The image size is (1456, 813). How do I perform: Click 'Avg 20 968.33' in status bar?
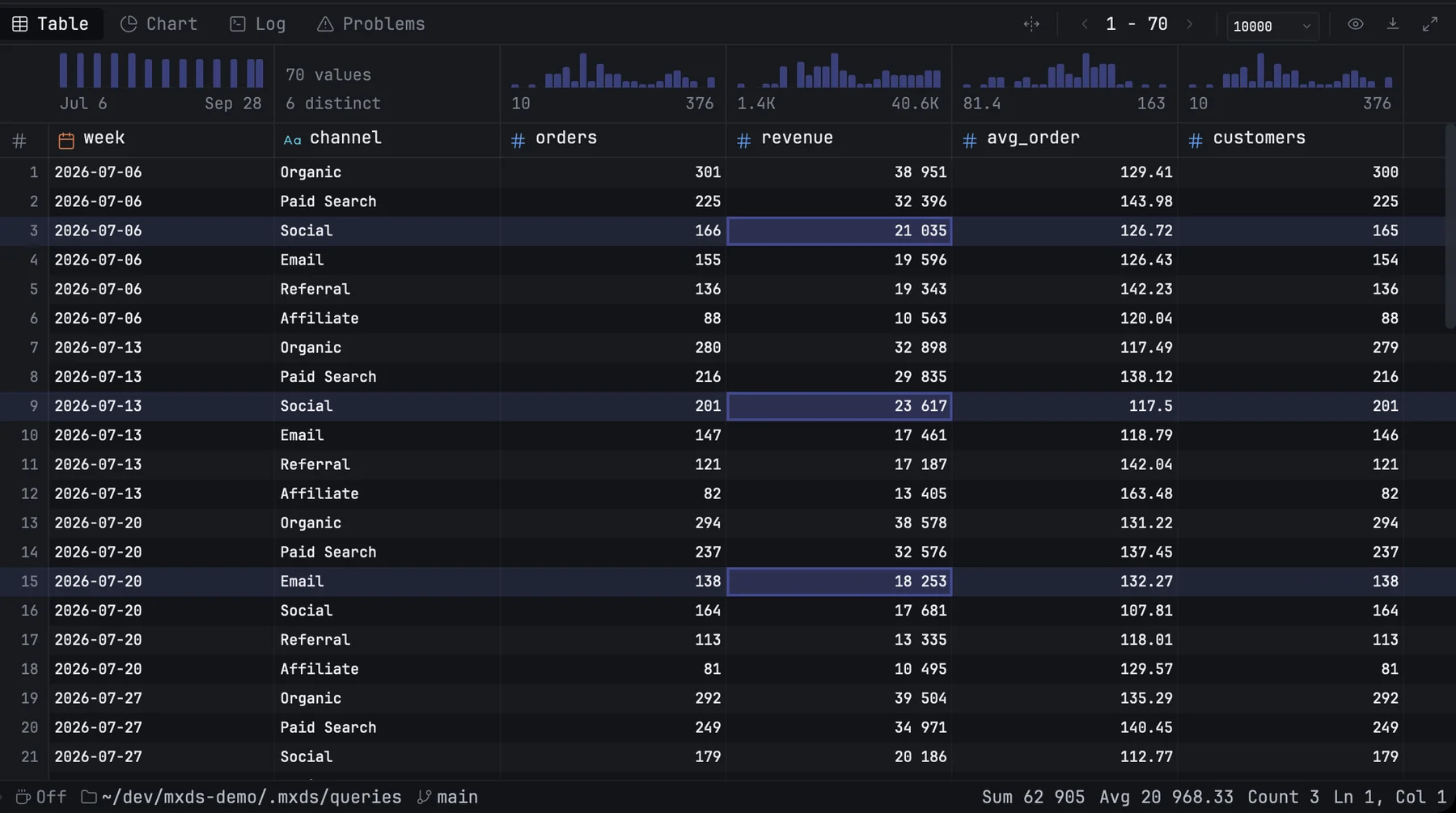(x=1166, y=798)
